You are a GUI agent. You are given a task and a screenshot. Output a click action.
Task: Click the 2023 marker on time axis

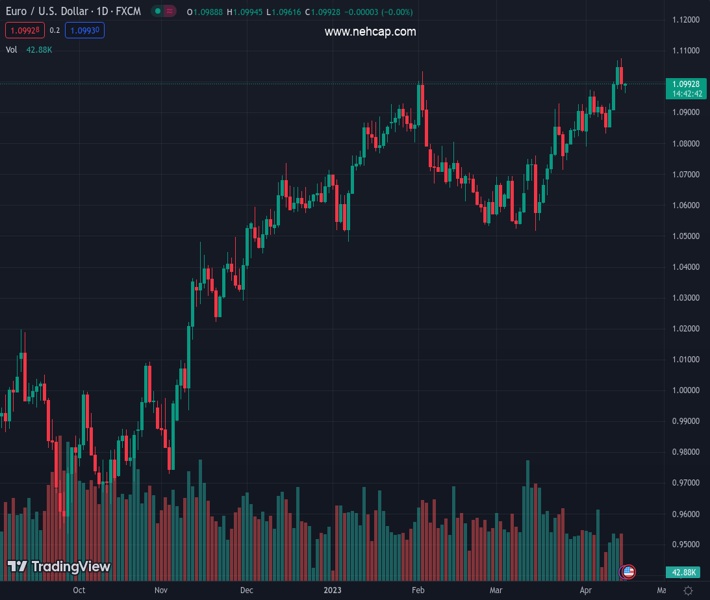332,591
